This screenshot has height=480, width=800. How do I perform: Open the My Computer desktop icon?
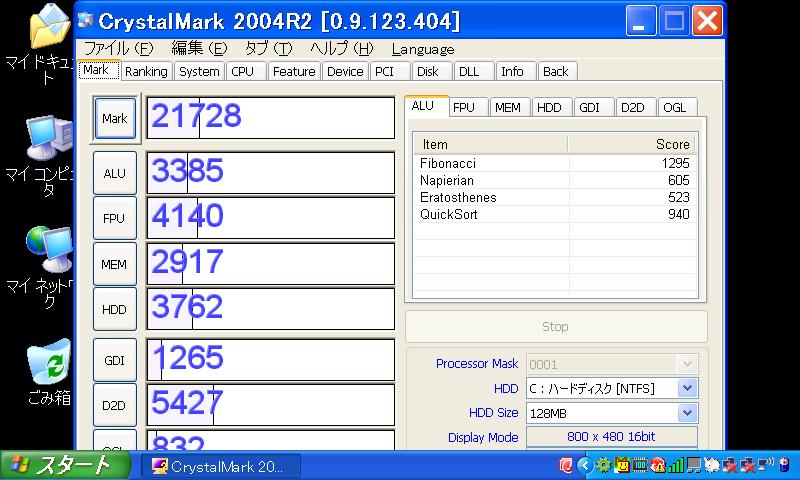[x=49, y=138]
